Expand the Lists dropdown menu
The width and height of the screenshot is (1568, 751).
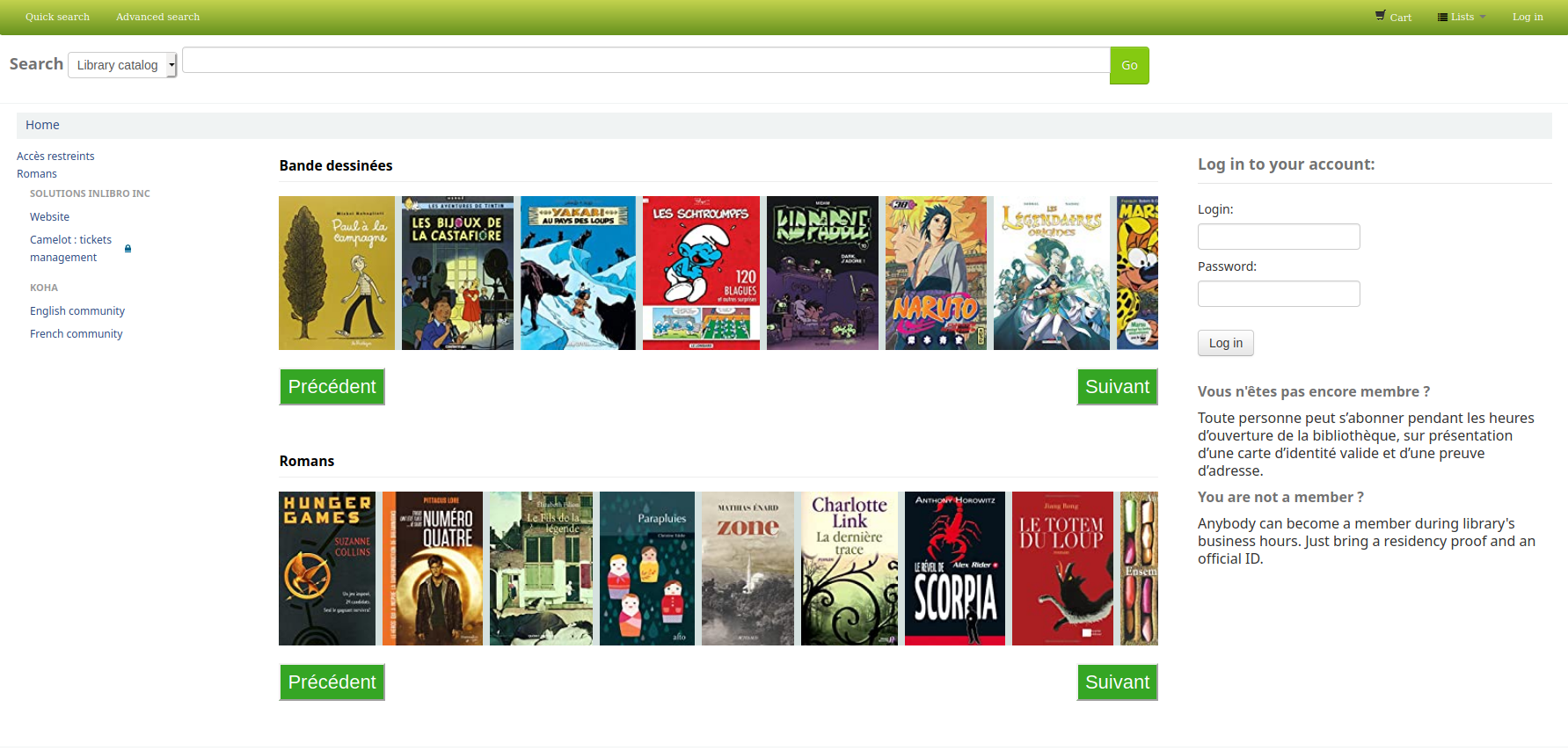tap(1461, 17)
